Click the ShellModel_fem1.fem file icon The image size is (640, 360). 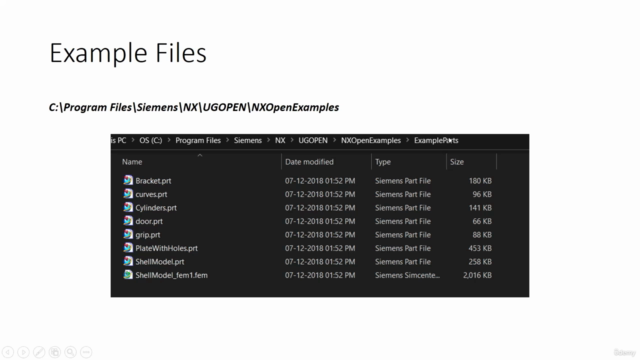[128, 274]
